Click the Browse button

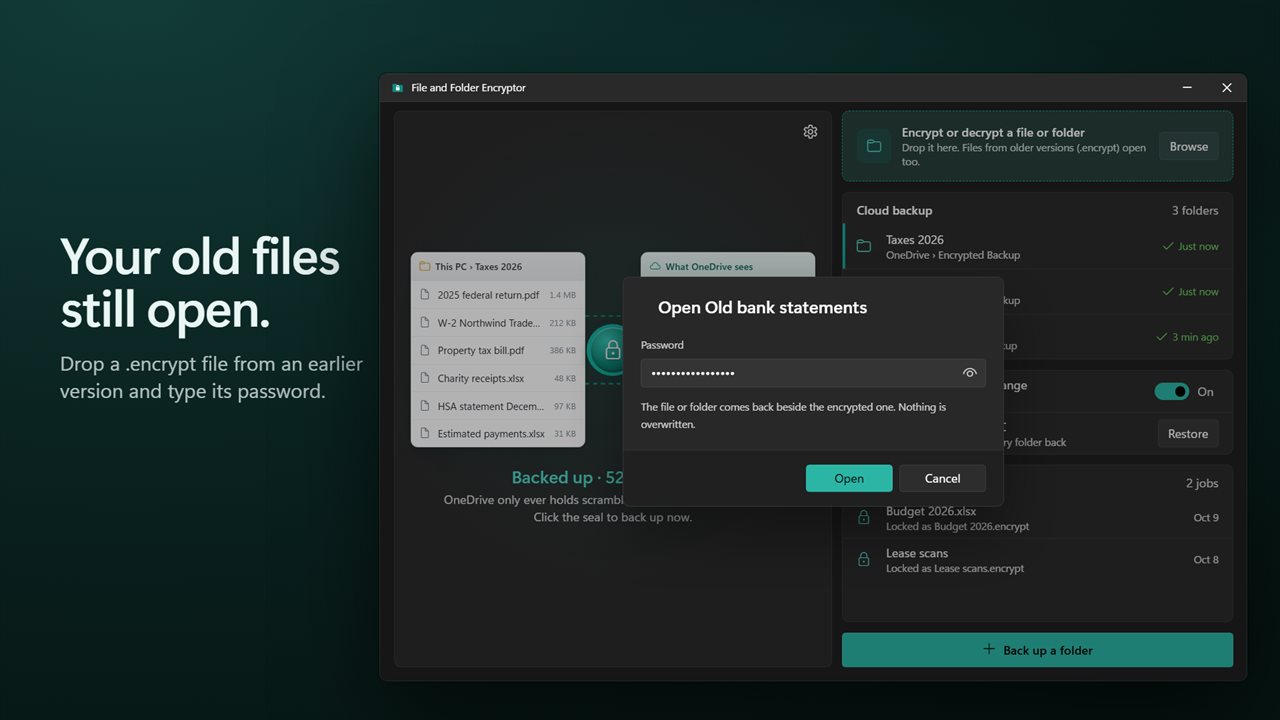1189,146
